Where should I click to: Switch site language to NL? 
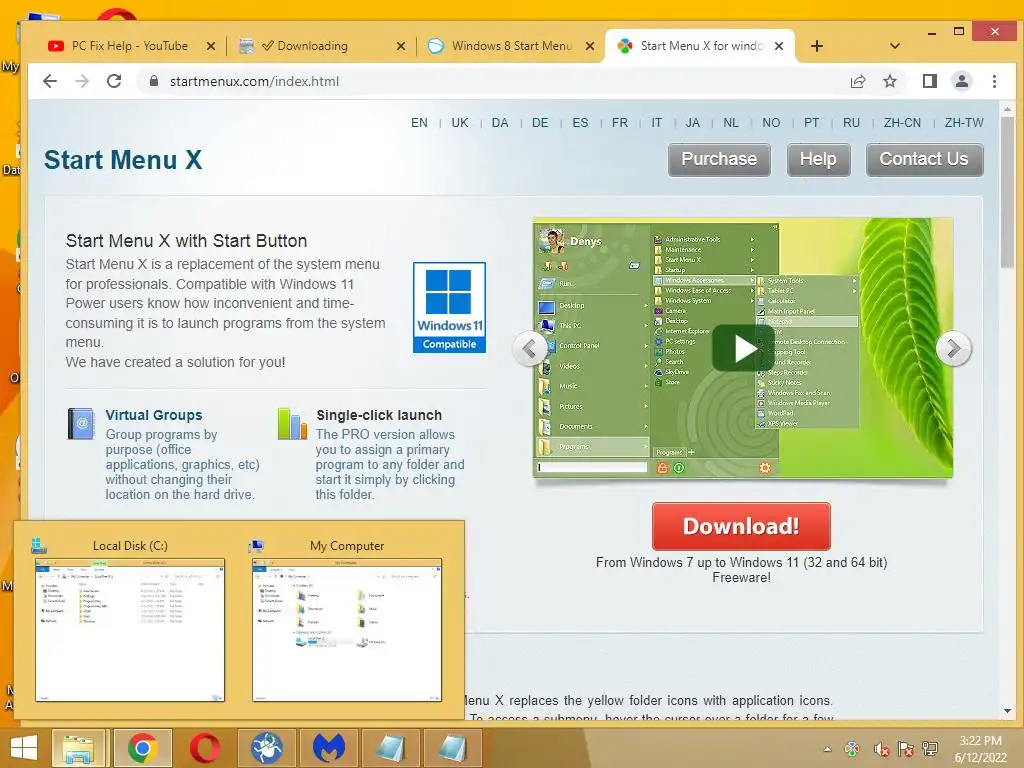click(x=731, y=123)
